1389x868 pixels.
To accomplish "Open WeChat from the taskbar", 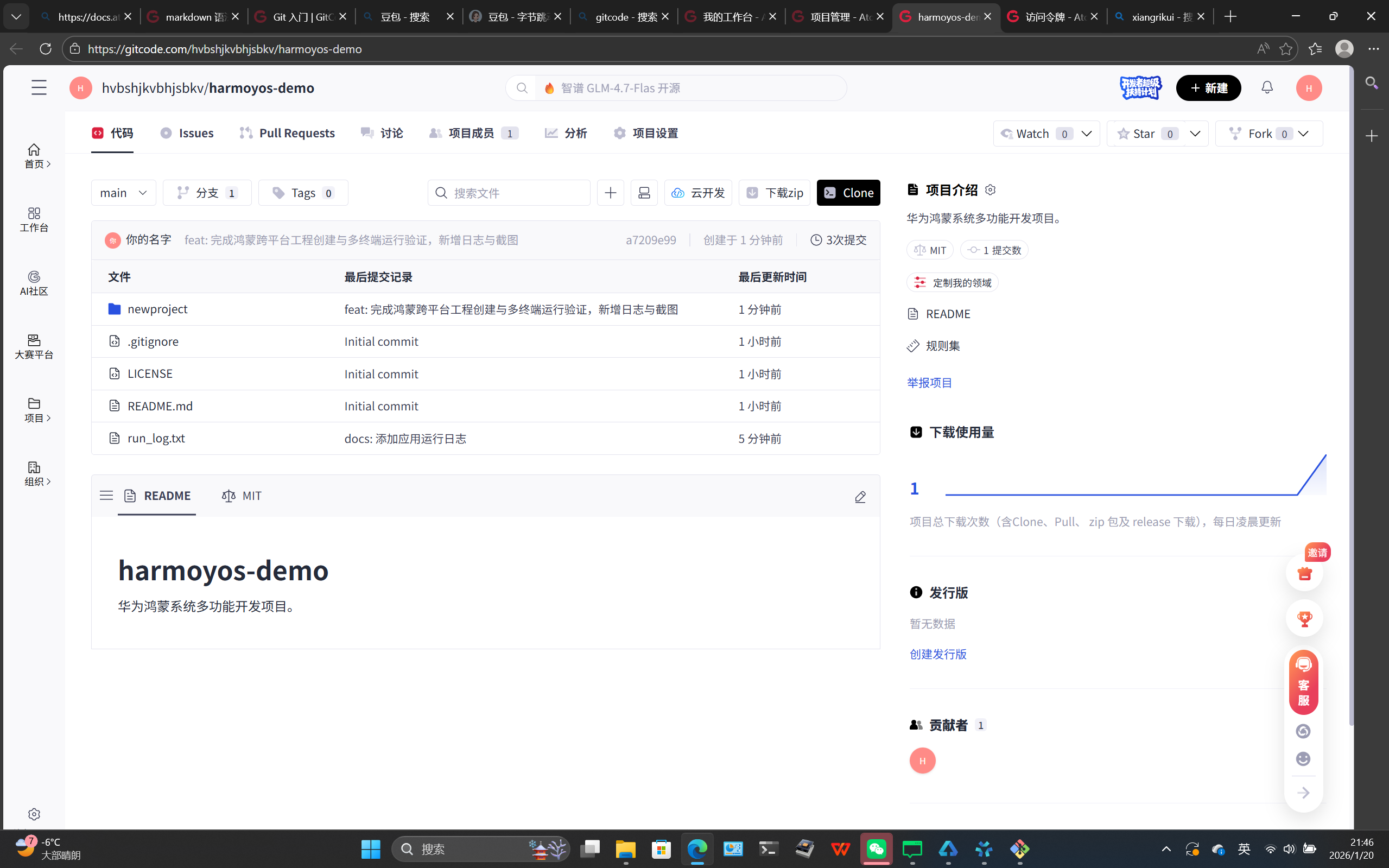I will (876, 848).
